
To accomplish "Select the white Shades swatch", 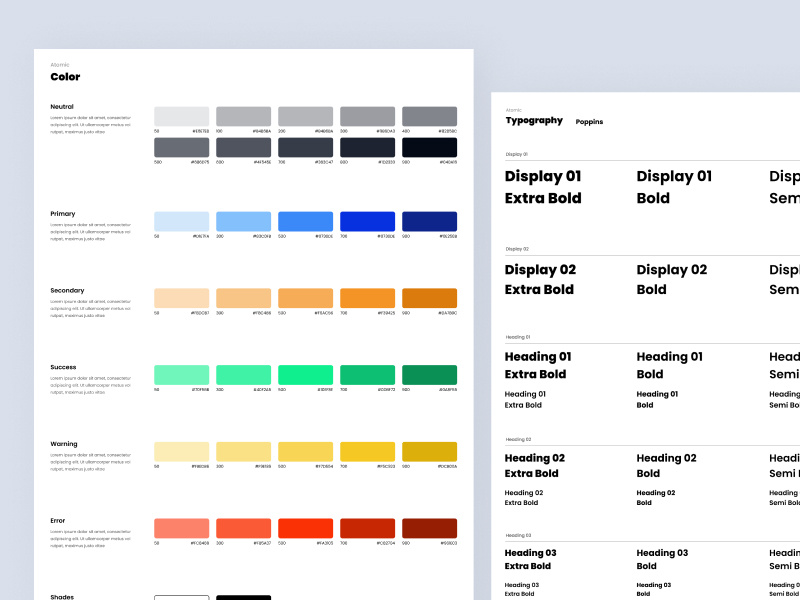I will (x=181, y=597).
